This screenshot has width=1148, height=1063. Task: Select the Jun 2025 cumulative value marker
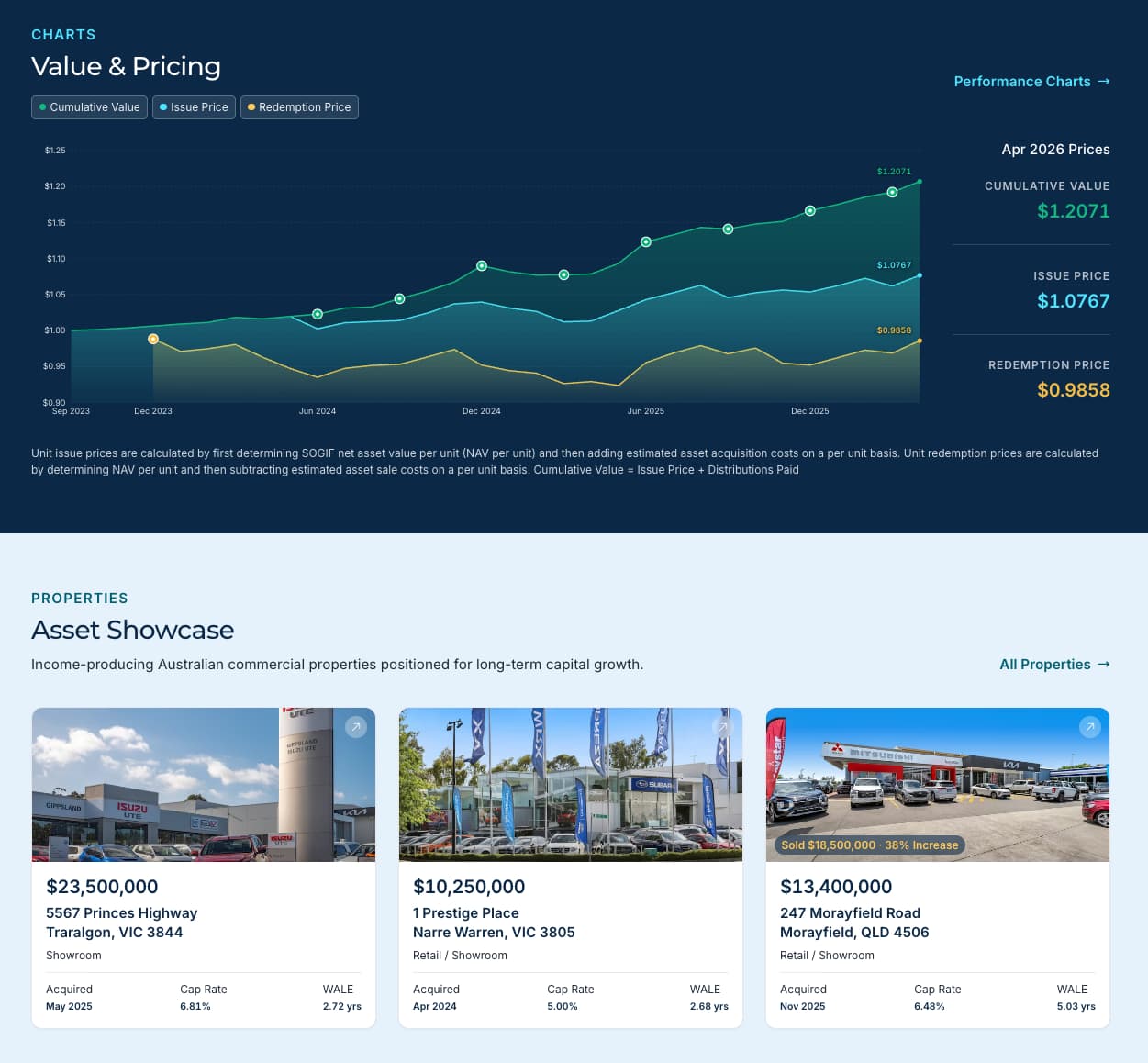(646, 241)
